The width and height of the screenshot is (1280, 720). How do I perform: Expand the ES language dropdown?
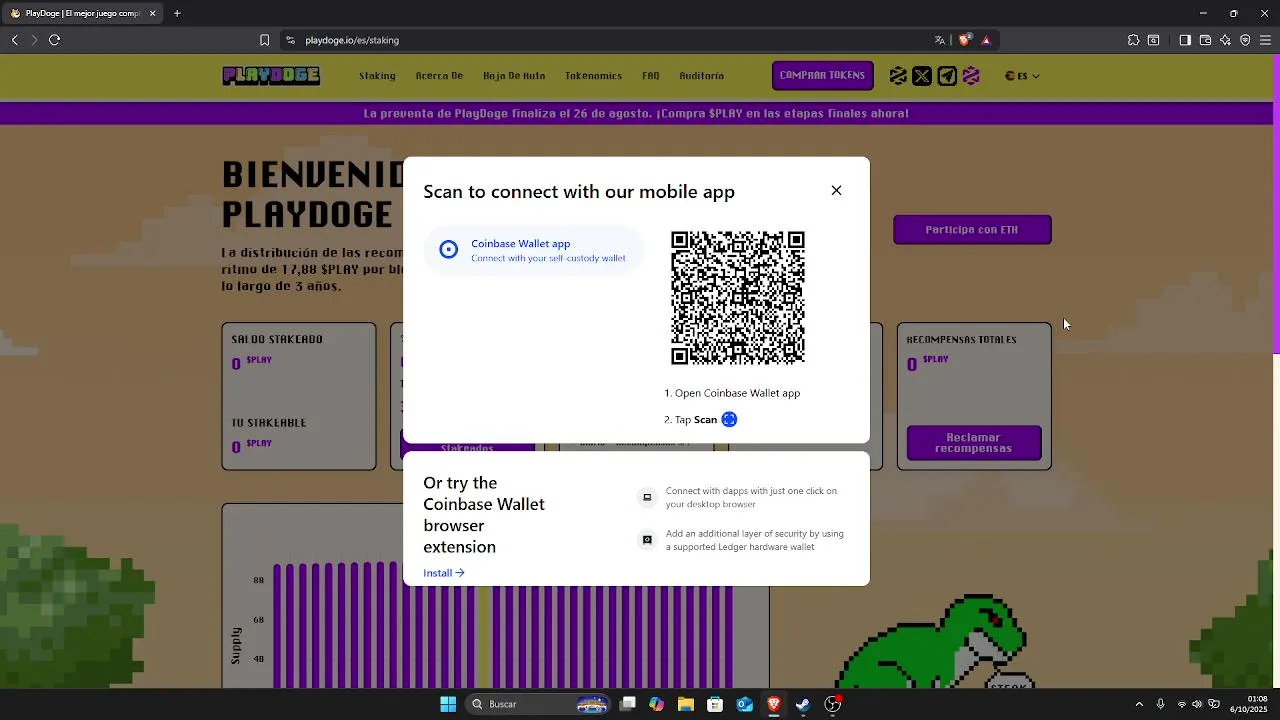tap(1022, 76)
